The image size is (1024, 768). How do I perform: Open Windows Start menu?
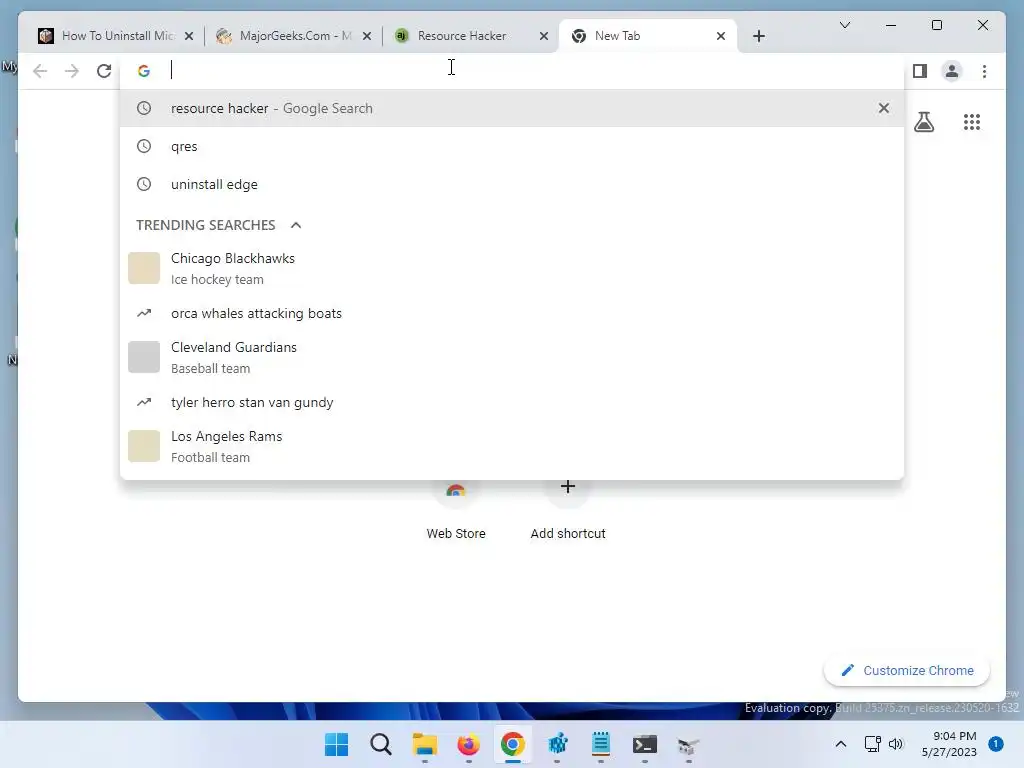pos(336,744)
